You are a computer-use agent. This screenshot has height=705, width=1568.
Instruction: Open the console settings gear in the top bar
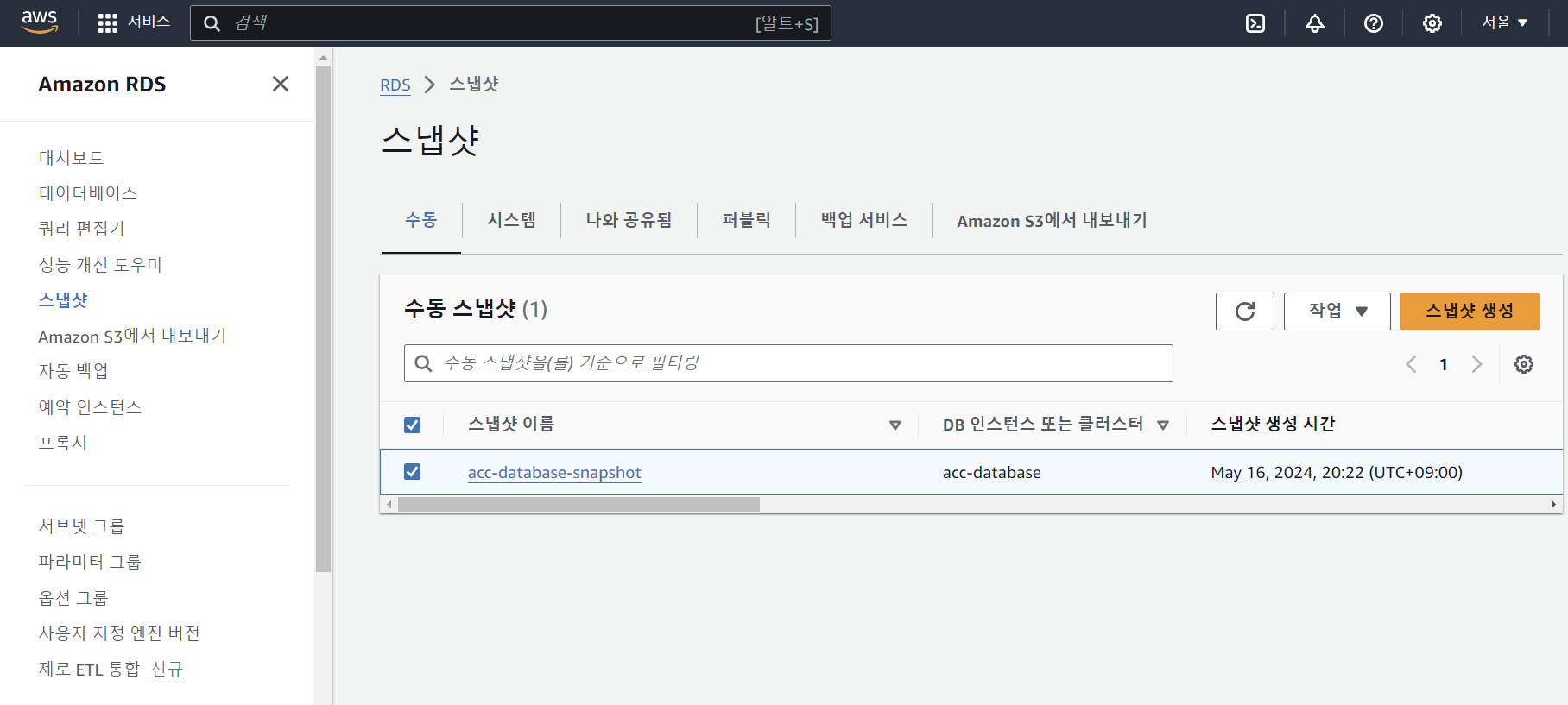tap(1432, 23)
